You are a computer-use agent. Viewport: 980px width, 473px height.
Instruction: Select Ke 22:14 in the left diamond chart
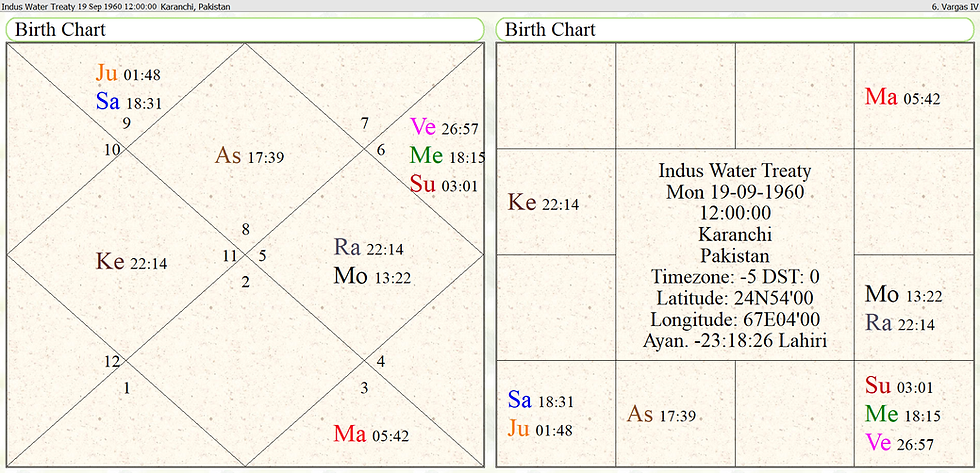pyautogui.click(x=131, y=262)
